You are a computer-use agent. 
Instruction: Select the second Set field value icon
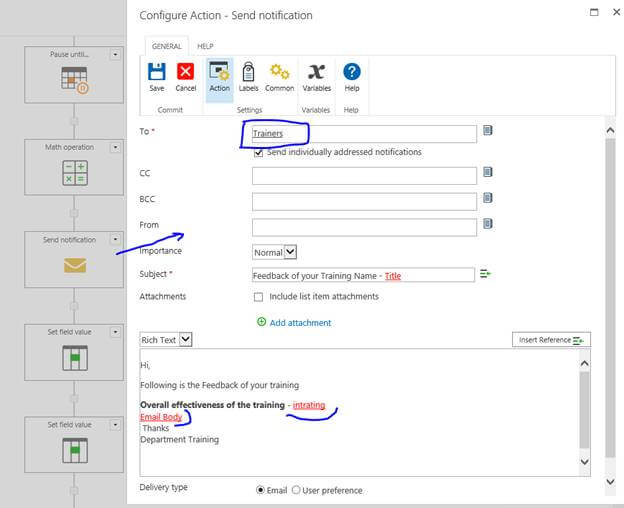tap(75, 451)
